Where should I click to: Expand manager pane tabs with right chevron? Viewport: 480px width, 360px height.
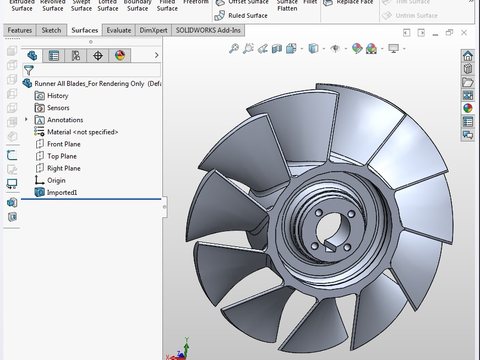[x=156, y=55]
